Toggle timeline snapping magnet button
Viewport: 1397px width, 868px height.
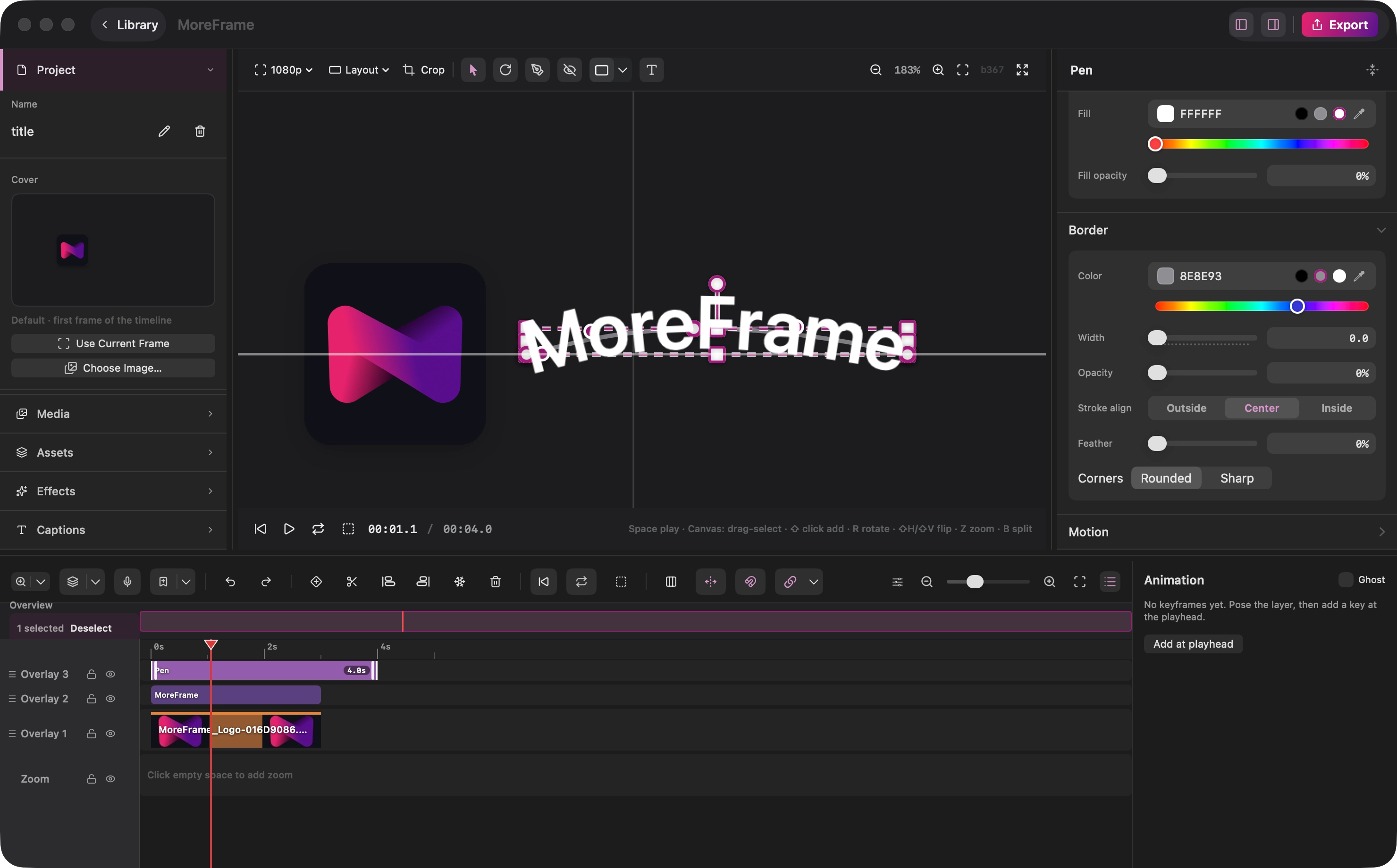click(x=750, y=582)
